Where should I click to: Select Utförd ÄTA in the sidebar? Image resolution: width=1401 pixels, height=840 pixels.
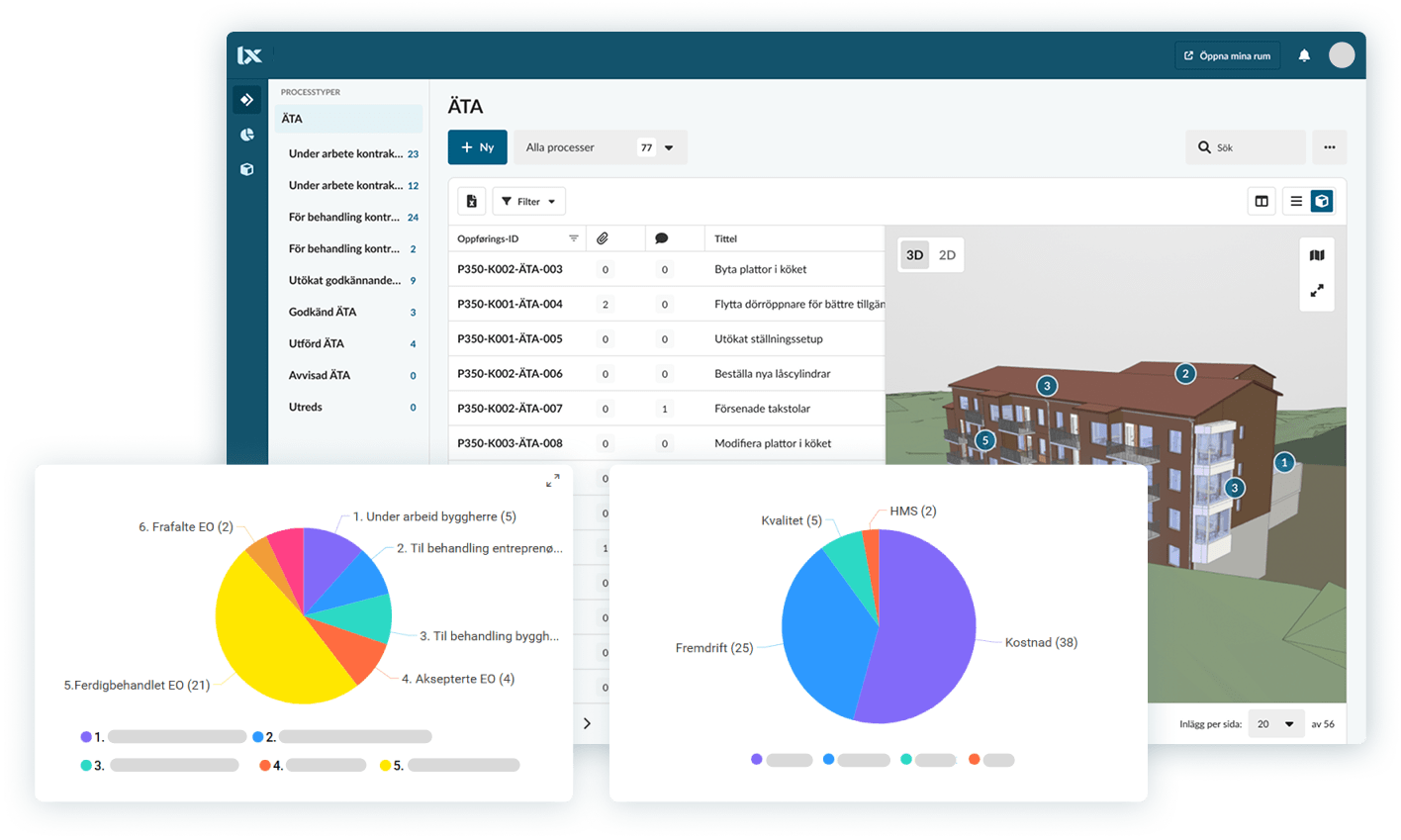click(317, 343)
